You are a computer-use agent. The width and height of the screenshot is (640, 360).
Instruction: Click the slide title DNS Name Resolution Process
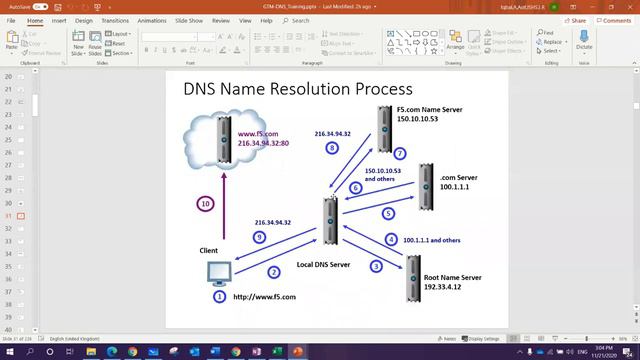[298, 89]
